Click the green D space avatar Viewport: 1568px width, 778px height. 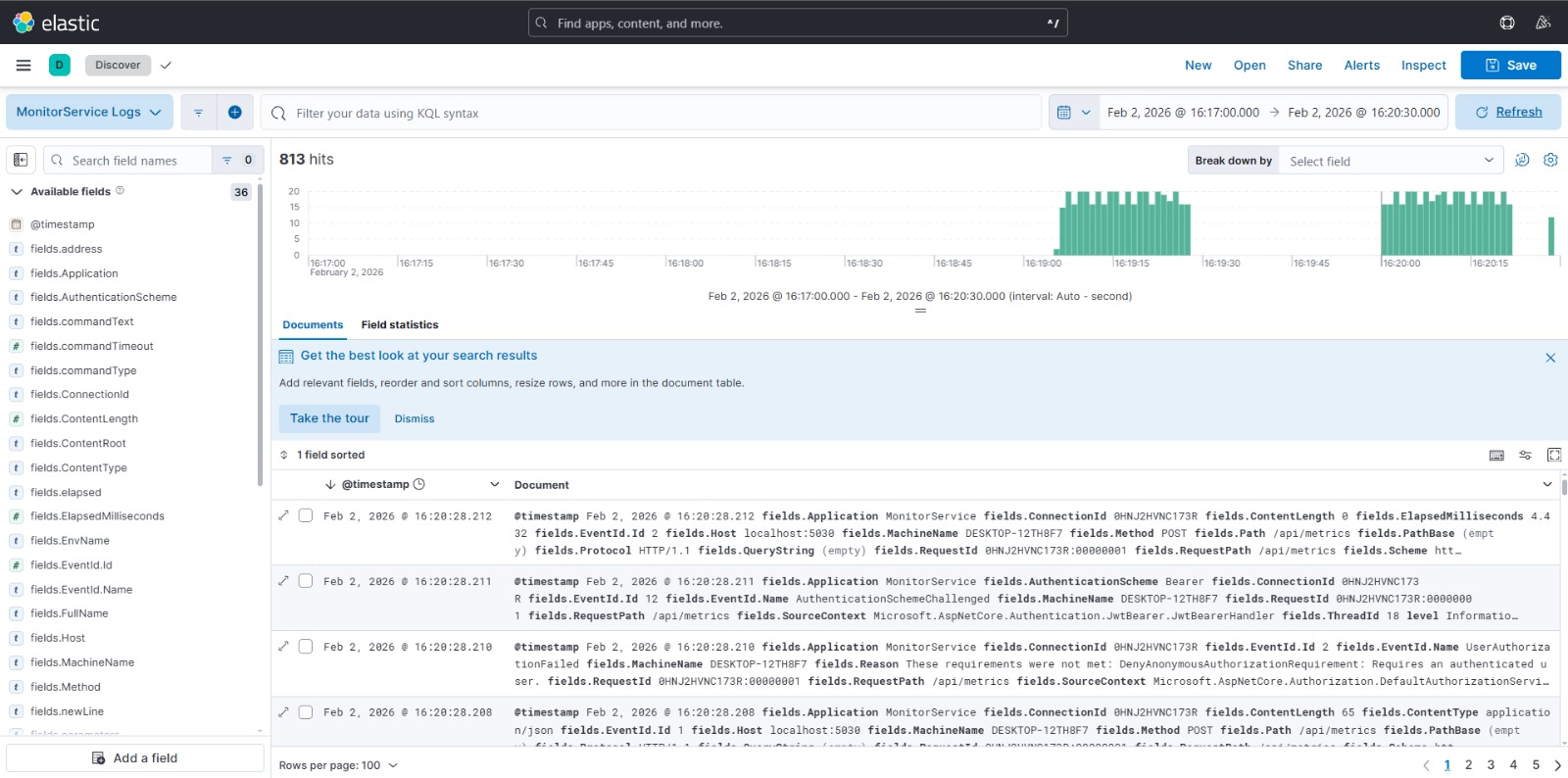point(59,65)
